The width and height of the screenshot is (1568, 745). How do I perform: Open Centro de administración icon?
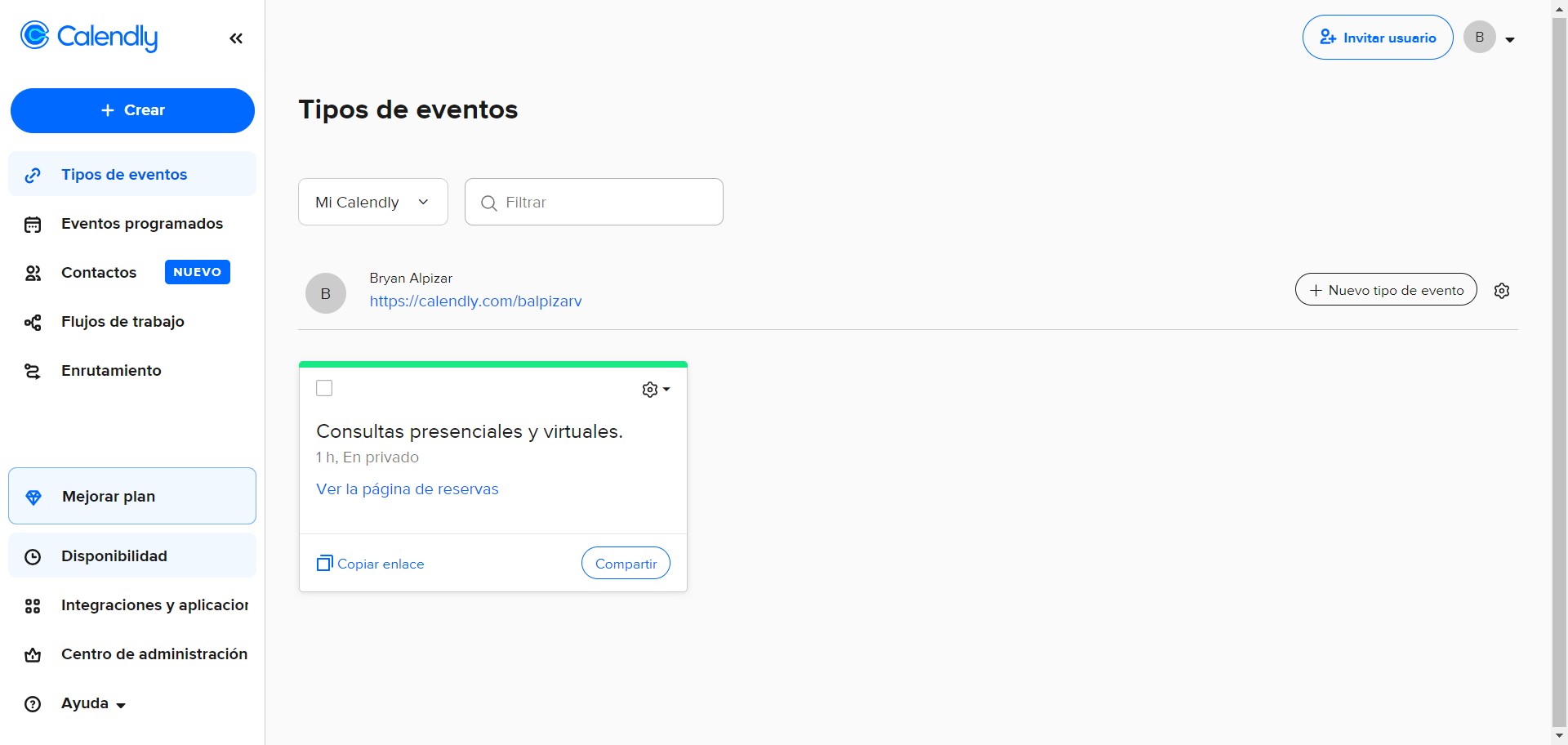[33, 654]
